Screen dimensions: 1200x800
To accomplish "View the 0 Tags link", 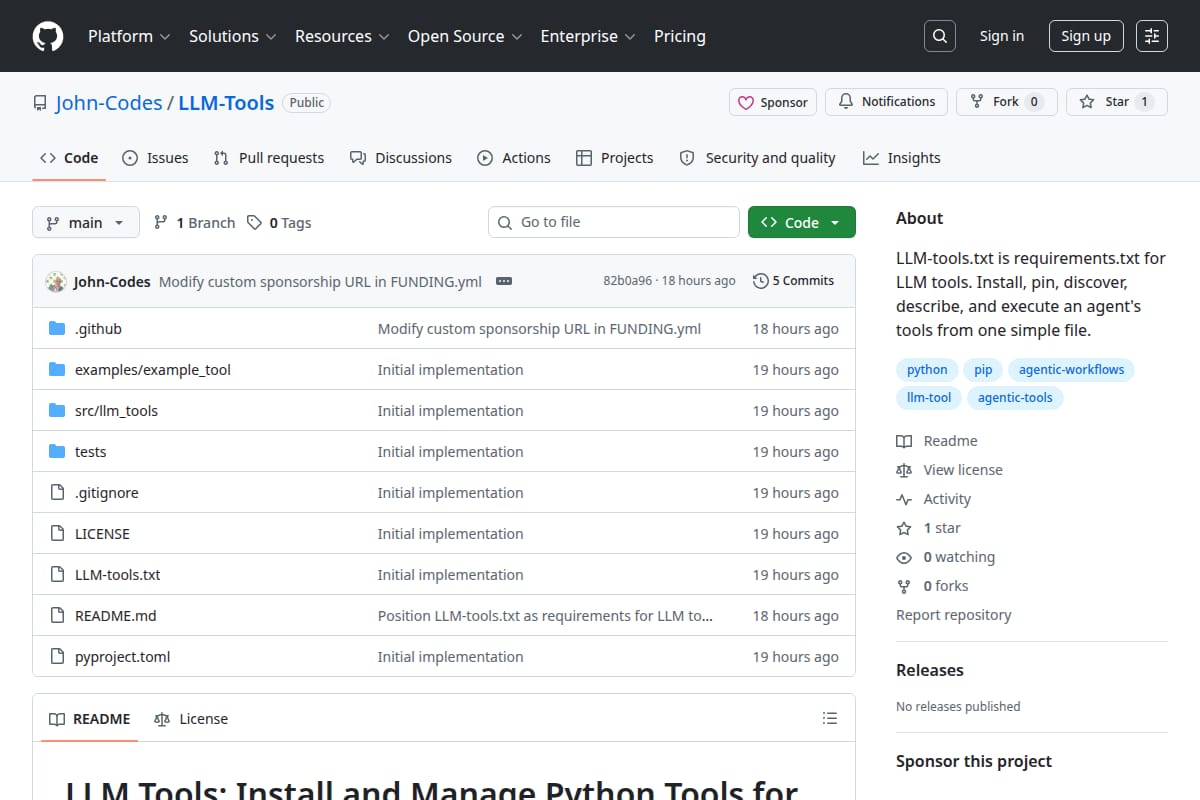I will [279, 222].
